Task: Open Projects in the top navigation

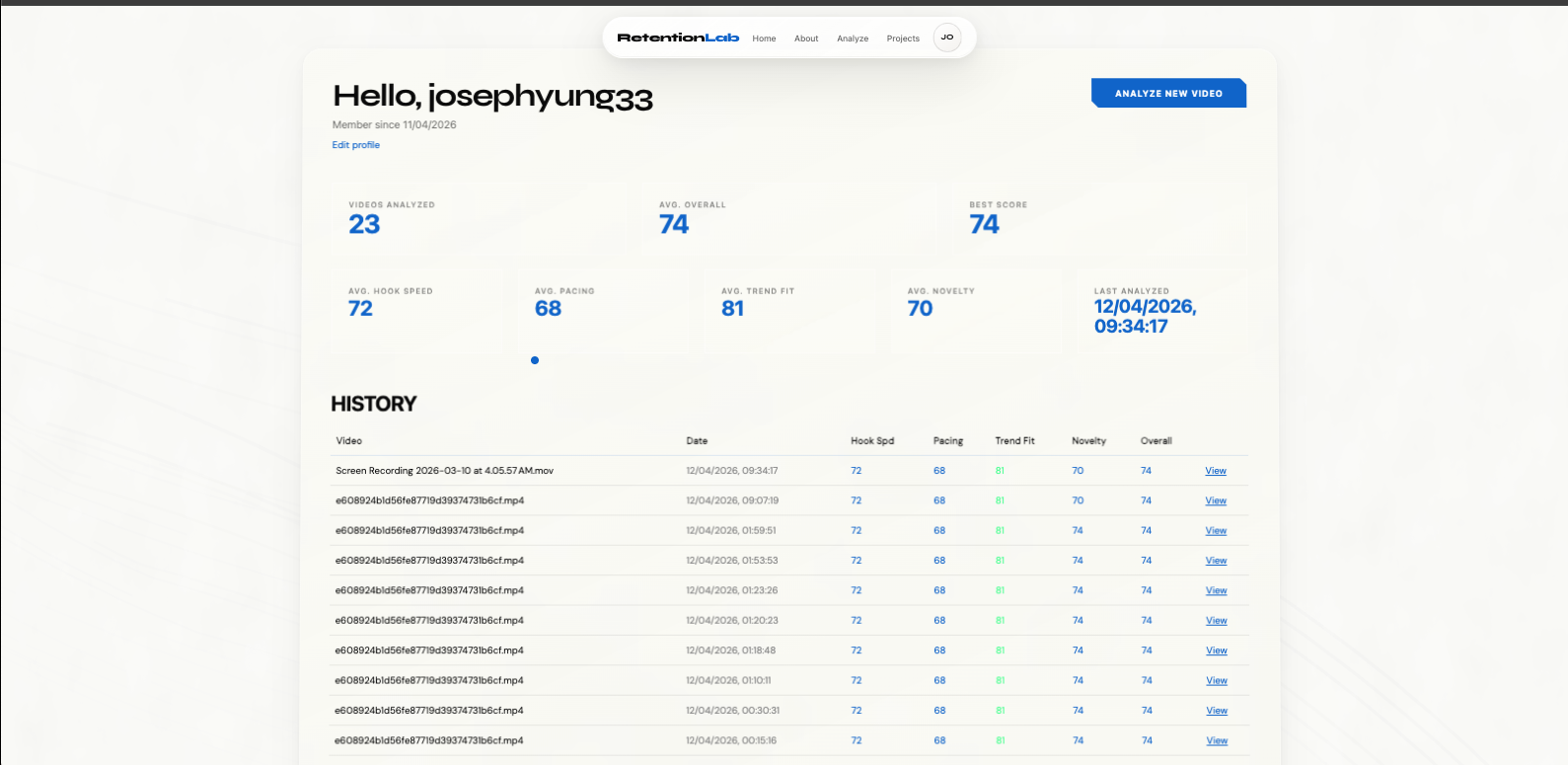Action: 903,38
